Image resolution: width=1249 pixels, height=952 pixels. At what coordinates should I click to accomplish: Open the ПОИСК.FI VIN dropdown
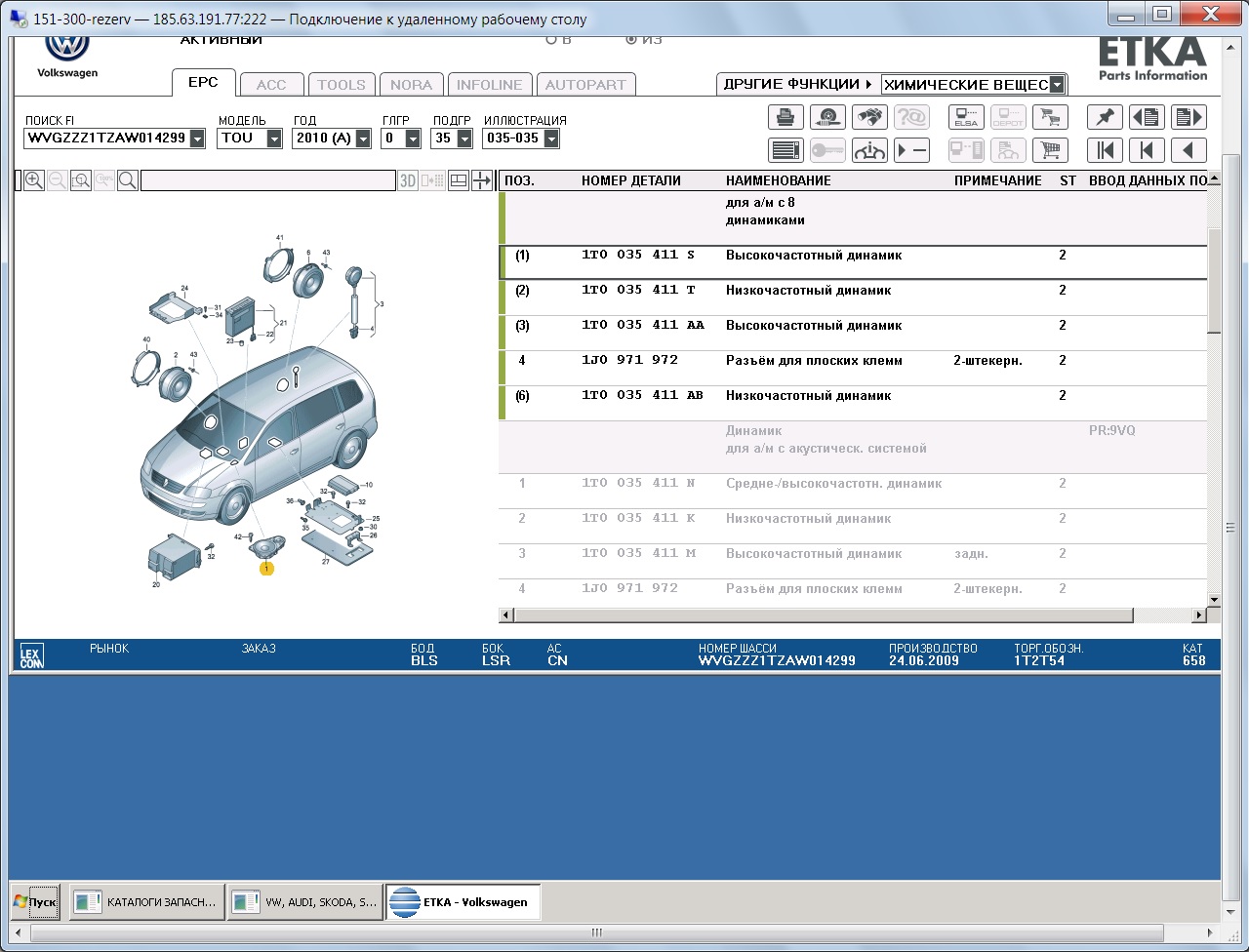(x=197, y=139)
